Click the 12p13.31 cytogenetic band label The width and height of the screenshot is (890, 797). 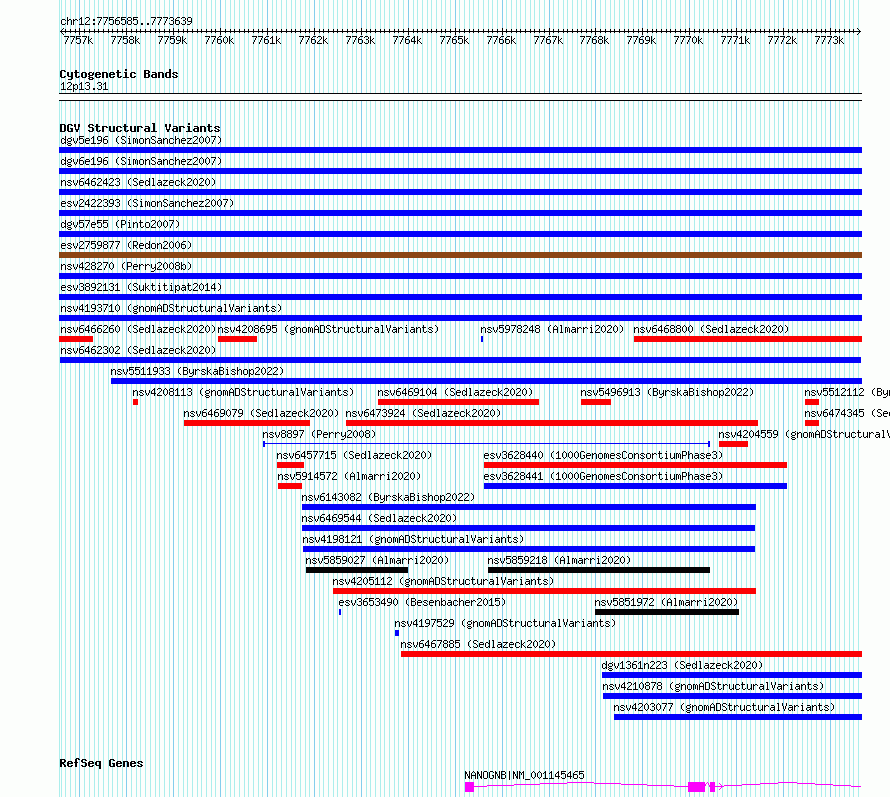(x=84, y=86)
